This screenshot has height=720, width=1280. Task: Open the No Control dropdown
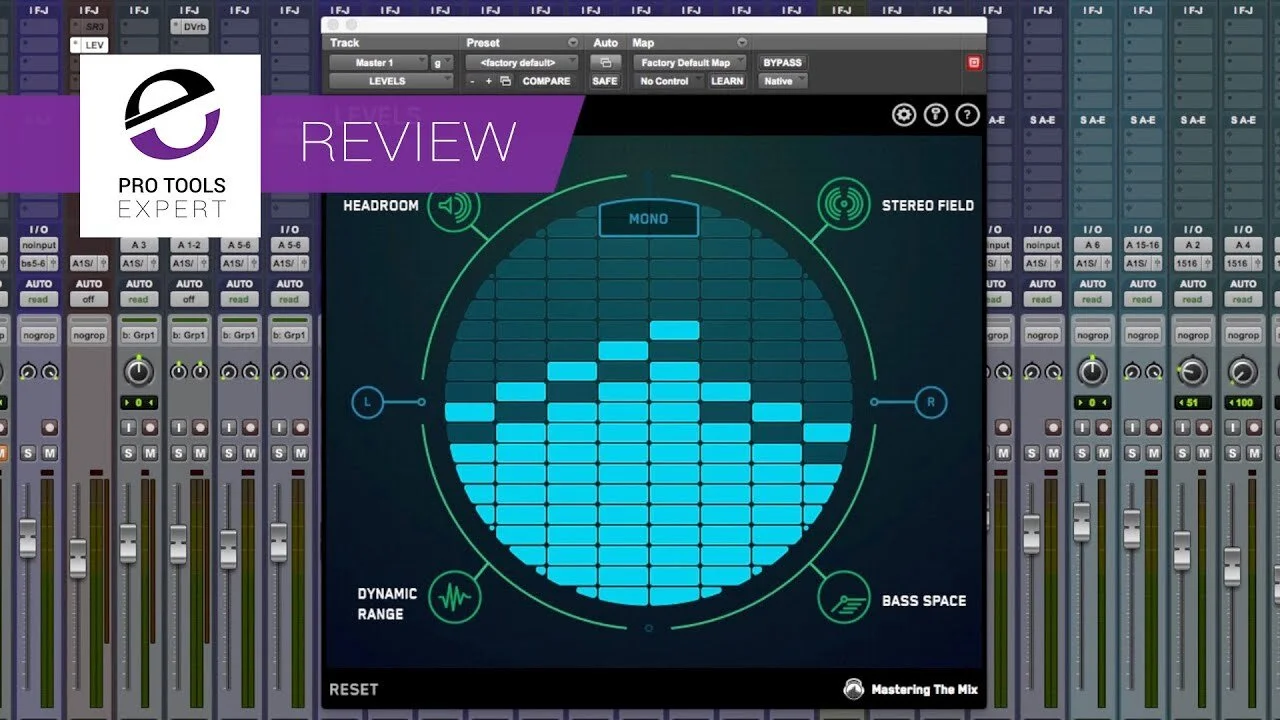[x=668, y=81]
